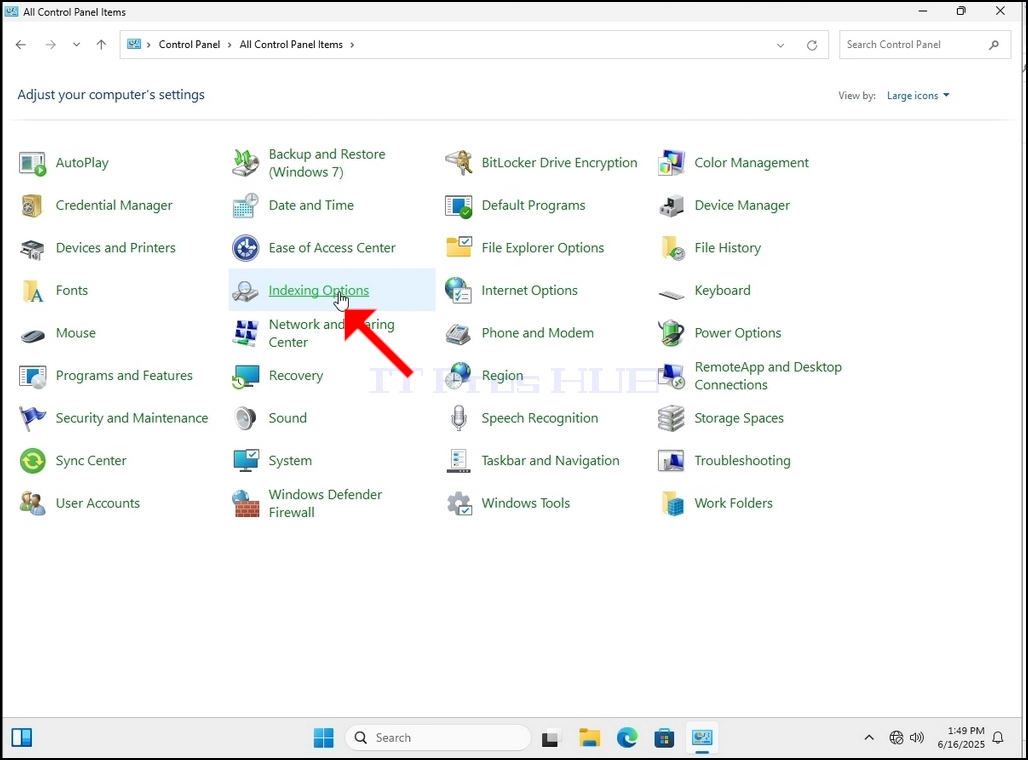Click the Date and Time calendar icon

point(245,206)
